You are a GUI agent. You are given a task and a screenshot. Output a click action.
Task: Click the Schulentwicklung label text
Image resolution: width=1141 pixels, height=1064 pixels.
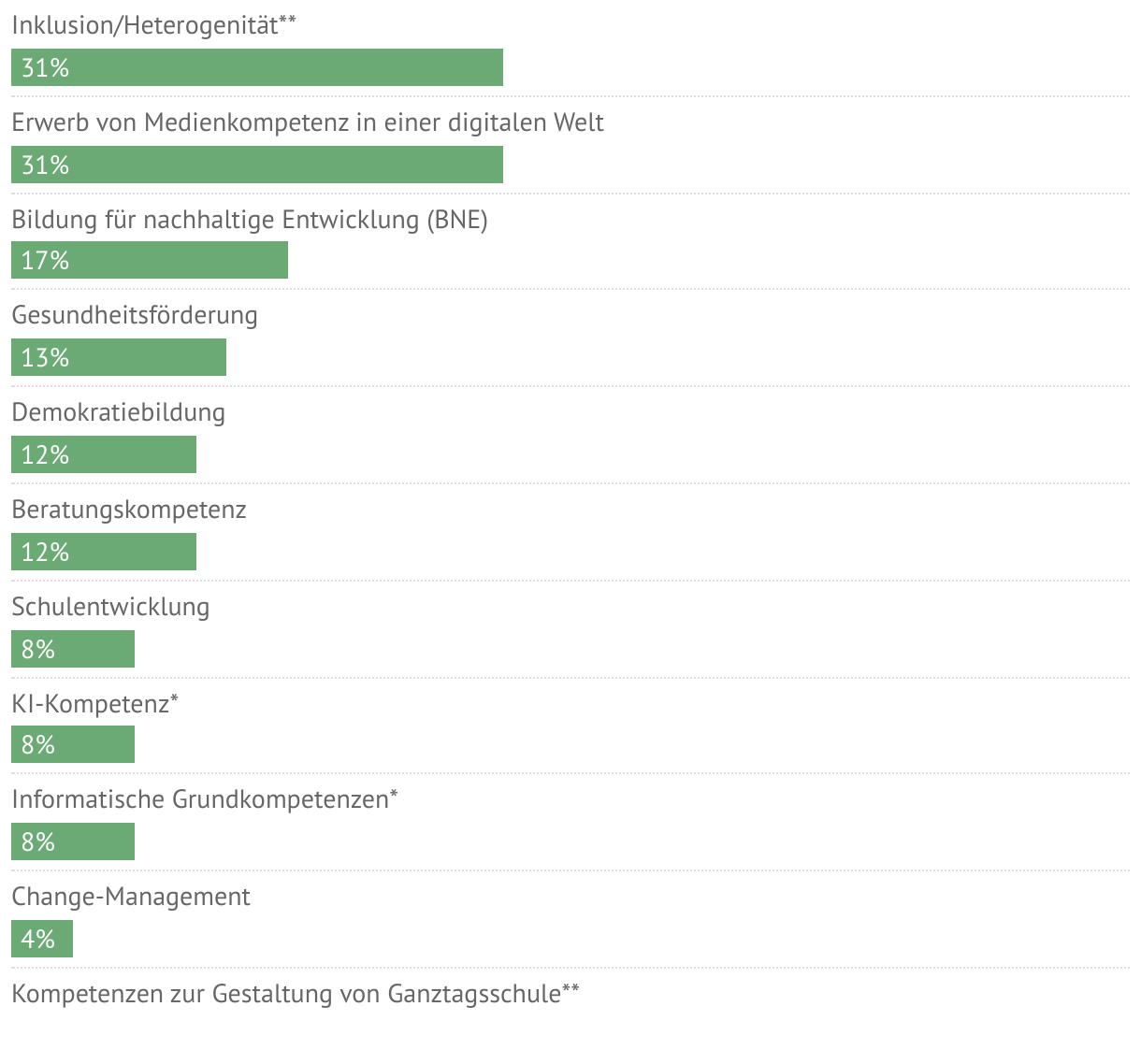[x=110, y=608]
